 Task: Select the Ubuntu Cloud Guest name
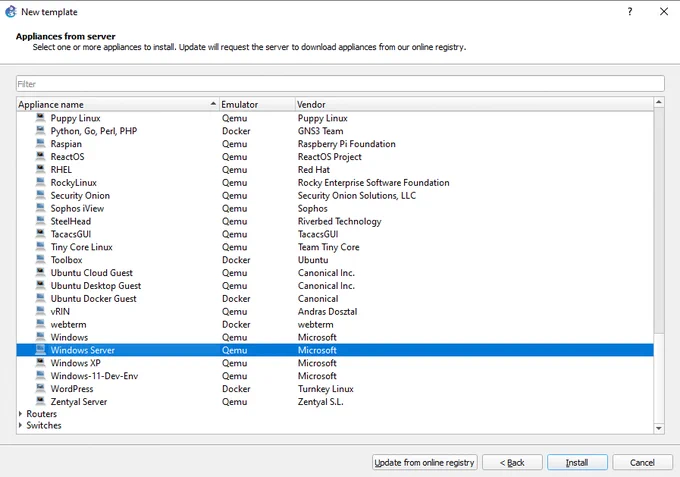pyautogui.click(x=92, y=273)
